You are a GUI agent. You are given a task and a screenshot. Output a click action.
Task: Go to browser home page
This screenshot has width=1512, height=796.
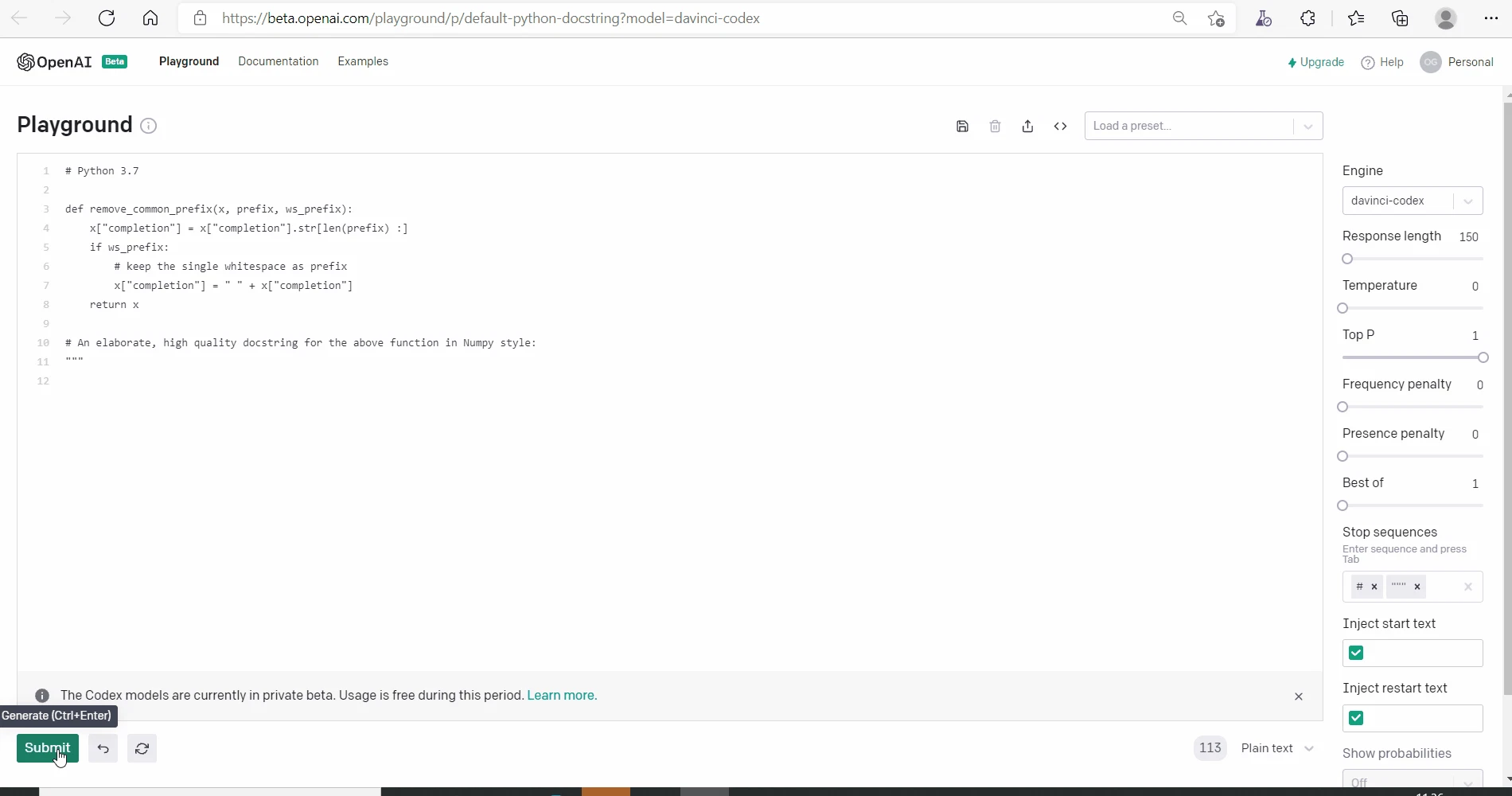tap(150, 18)
